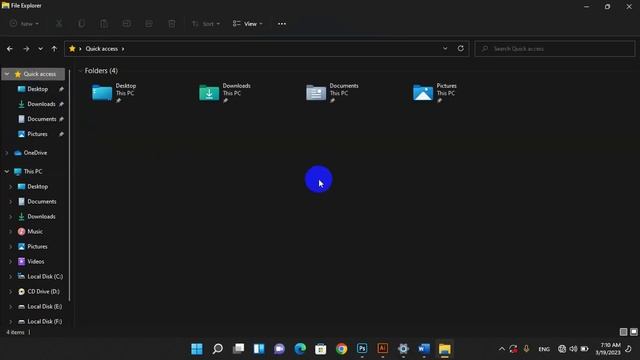Open the Sort dropdown menu
640x360 pixels.
[206, 24]
